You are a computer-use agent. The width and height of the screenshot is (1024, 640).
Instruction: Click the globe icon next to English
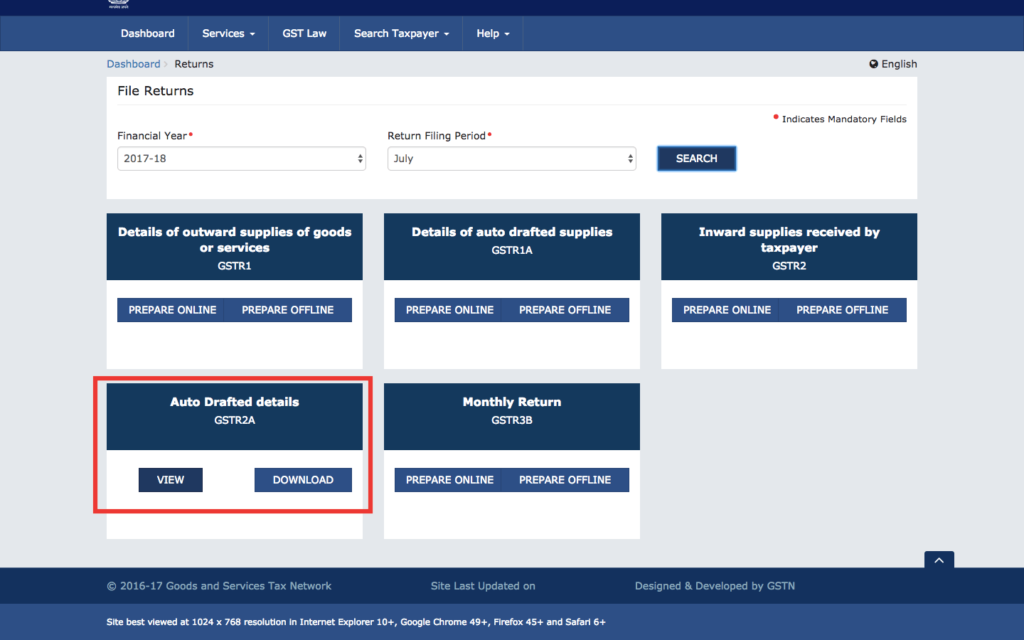click(874, 64)
